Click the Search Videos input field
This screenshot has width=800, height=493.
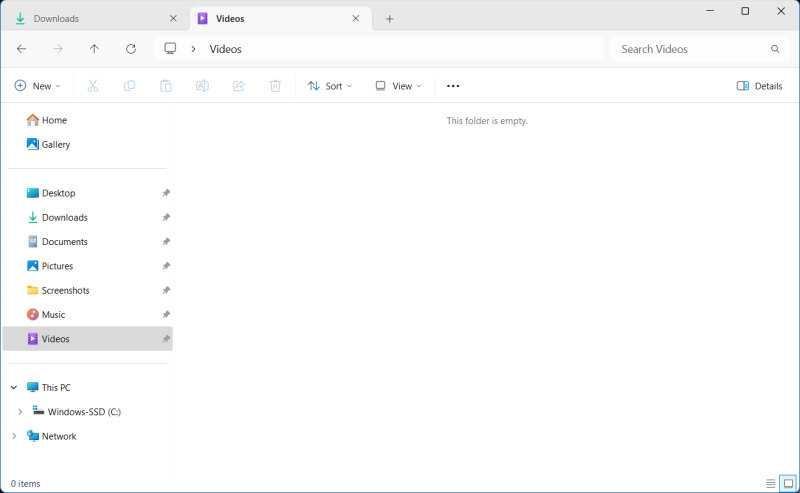(690, 49)
